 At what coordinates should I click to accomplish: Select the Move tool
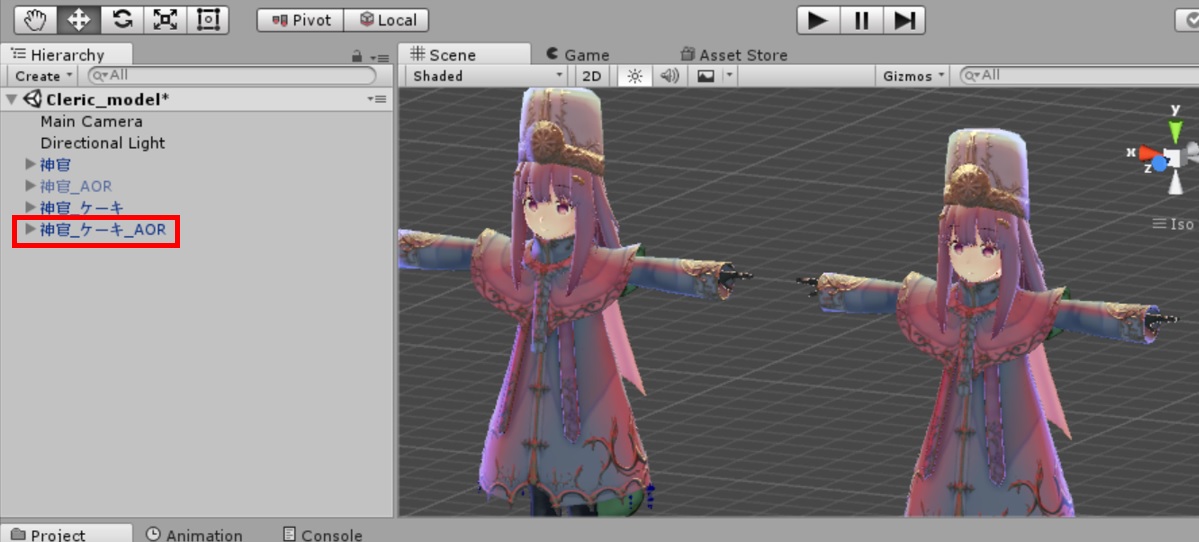pos(78,19)
